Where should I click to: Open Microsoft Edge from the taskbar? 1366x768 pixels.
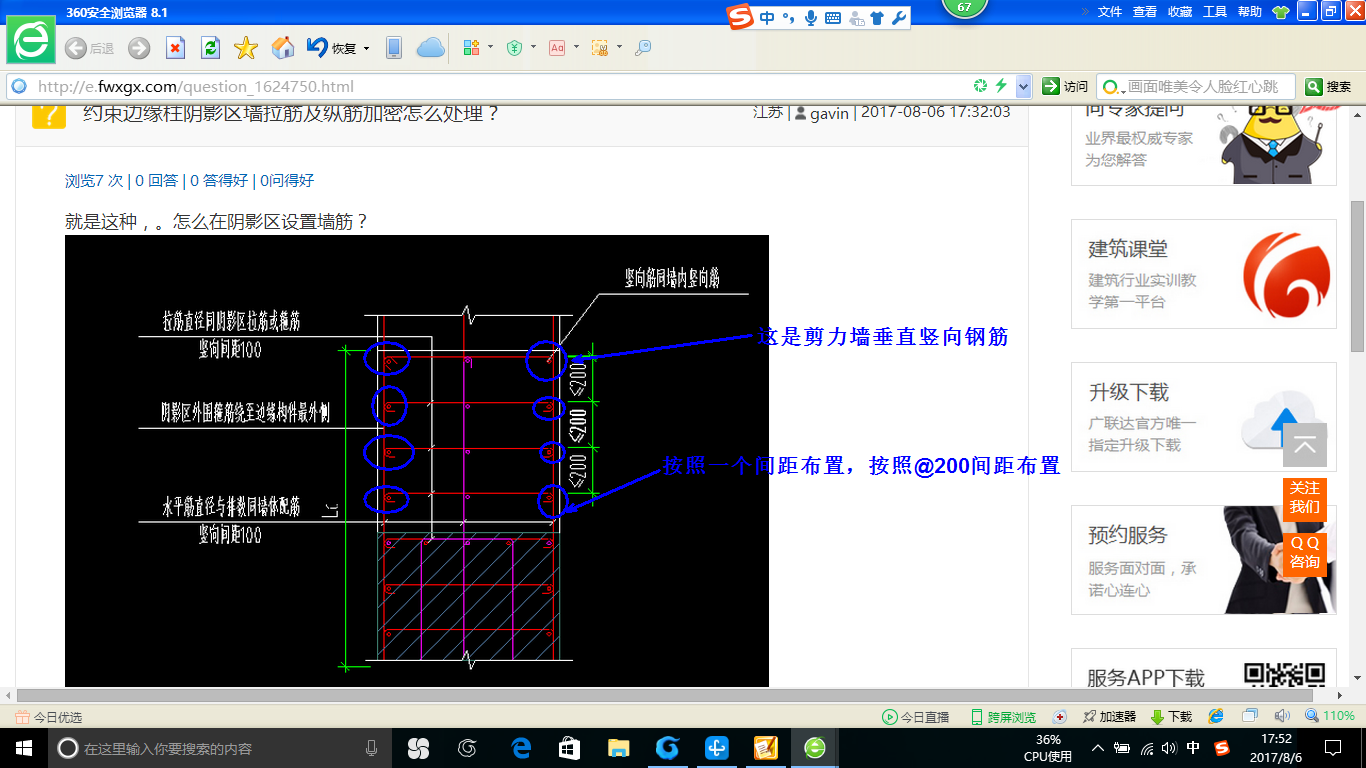520,748
